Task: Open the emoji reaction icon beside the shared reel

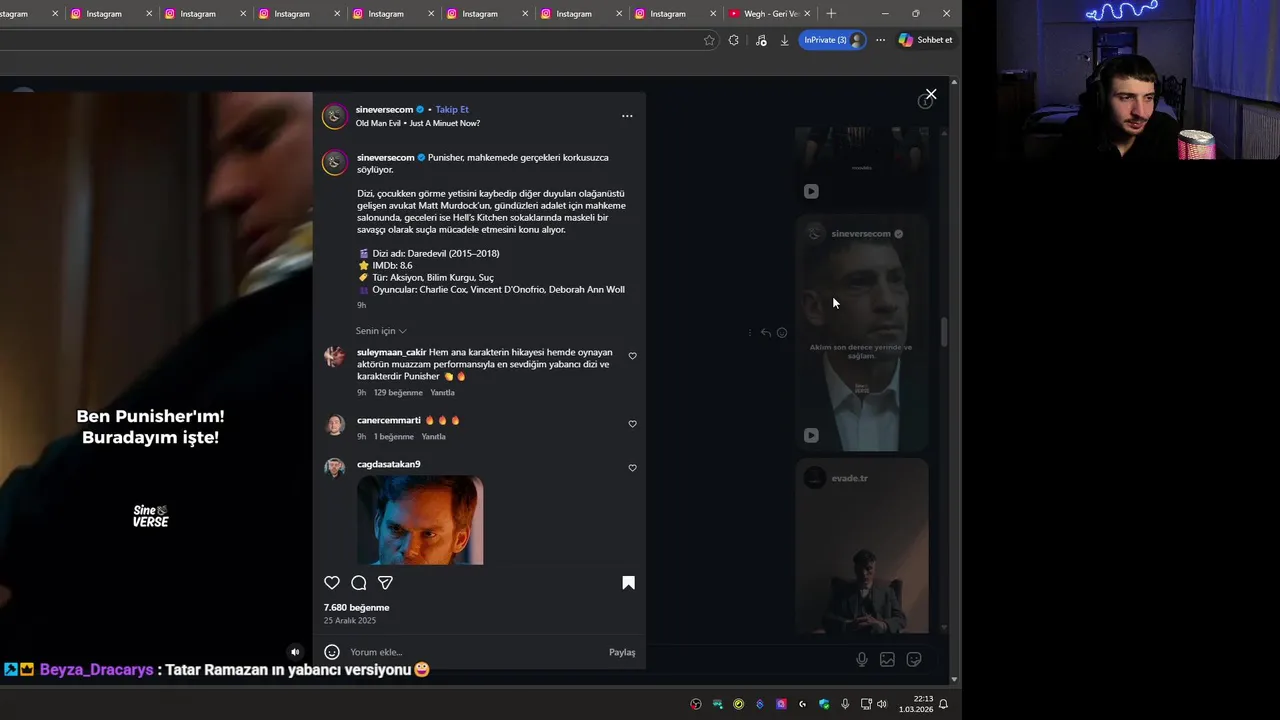Action: coord(782,333)
